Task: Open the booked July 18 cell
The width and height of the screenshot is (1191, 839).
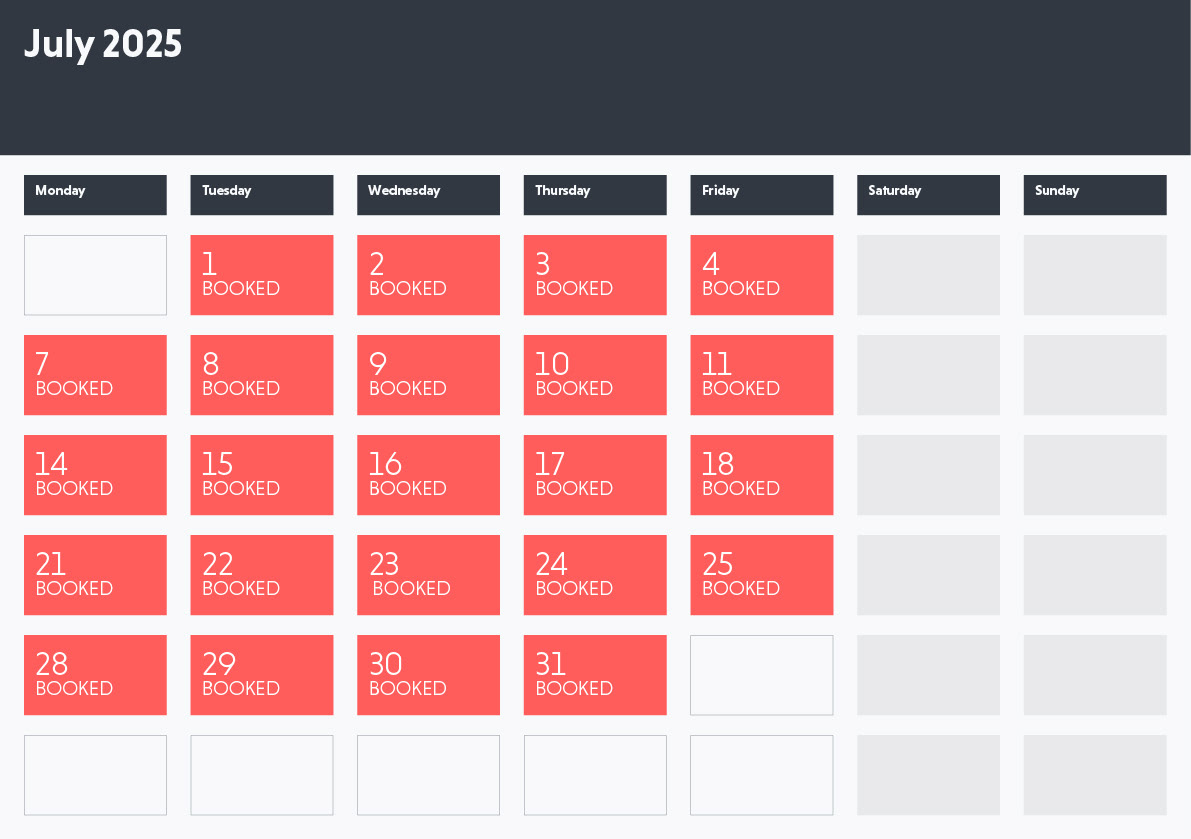Action: (761, 475)
